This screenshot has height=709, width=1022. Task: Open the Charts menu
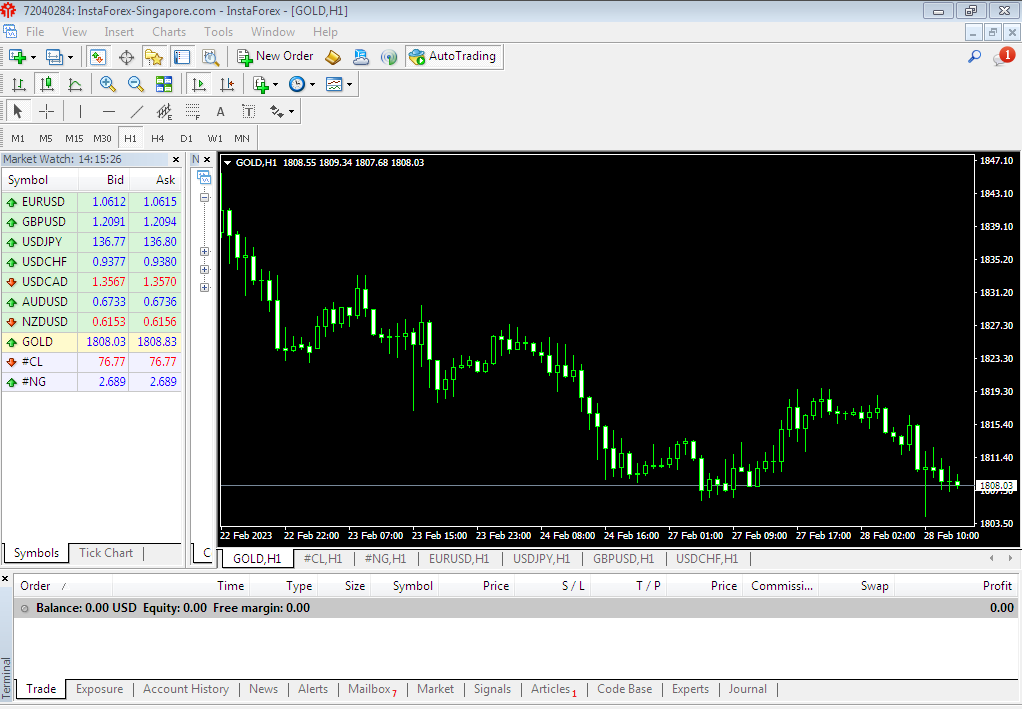click(x=169, y=32)
